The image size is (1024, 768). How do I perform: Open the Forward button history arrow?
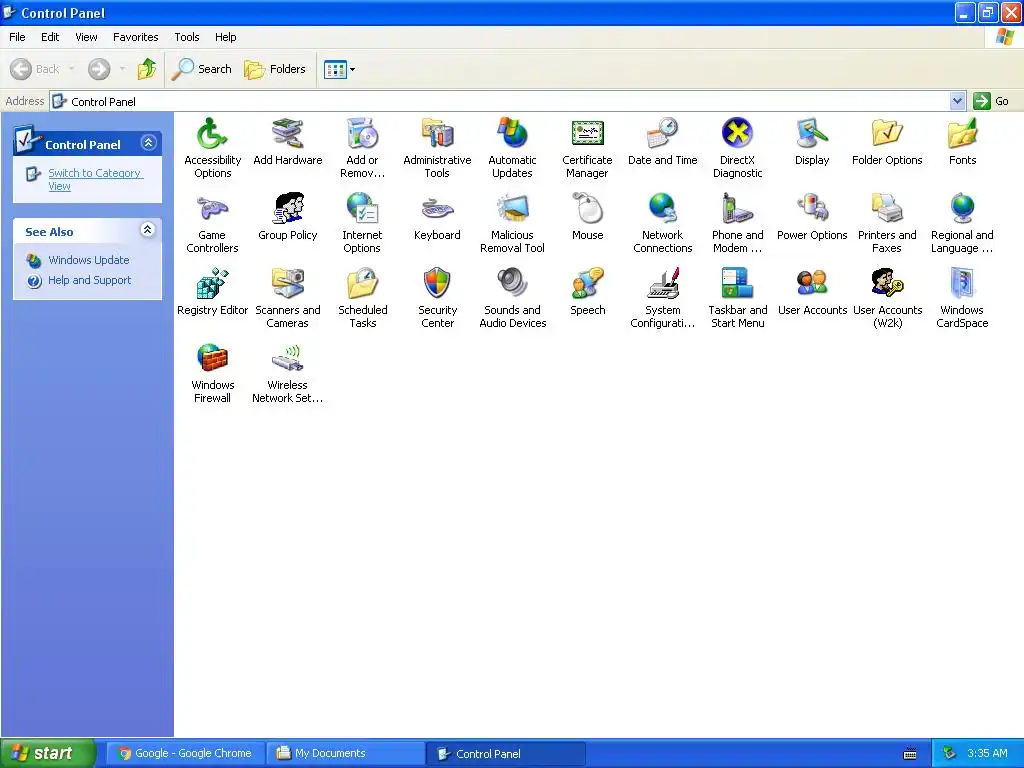point(122,69)
